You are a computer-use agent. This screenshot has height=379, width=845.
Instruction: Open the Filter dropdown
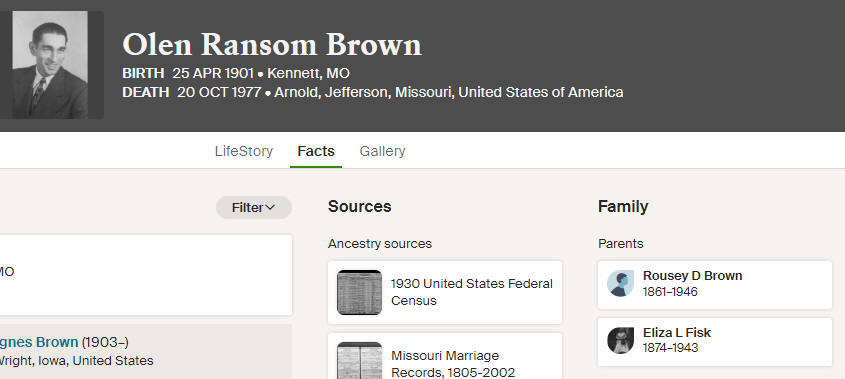point(254,208)
